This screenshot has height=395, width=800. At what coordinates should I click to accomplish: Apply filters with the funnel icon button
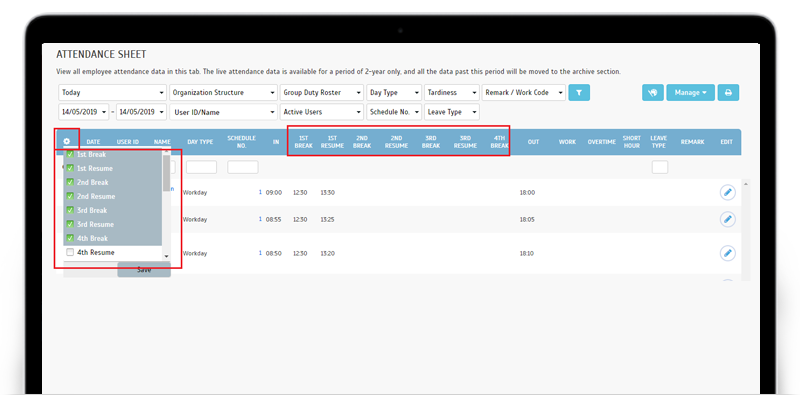(579, 92)
